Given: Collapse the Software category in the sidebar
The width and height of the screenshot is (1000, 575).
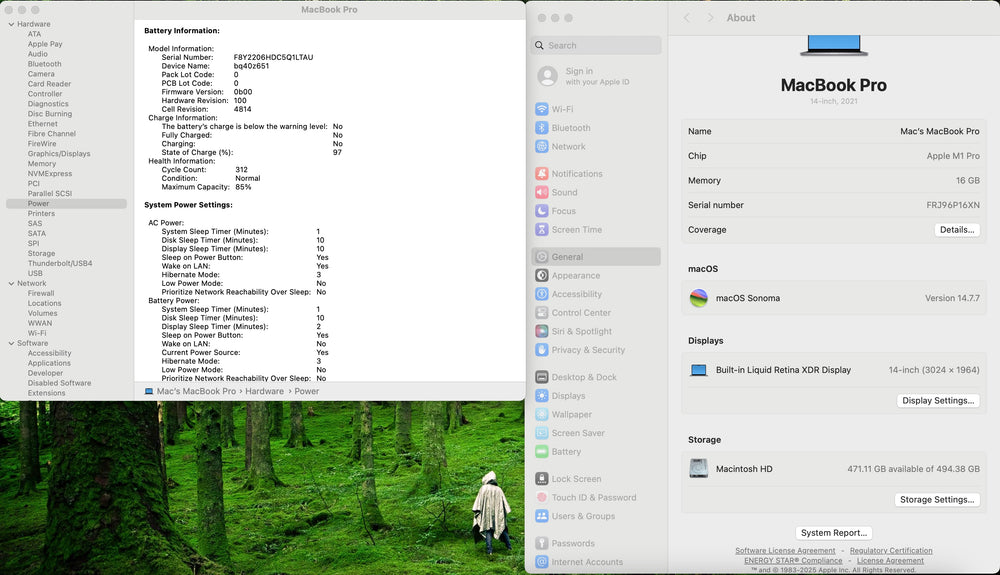Looking at the screenshot, I should tap(11, 344).
